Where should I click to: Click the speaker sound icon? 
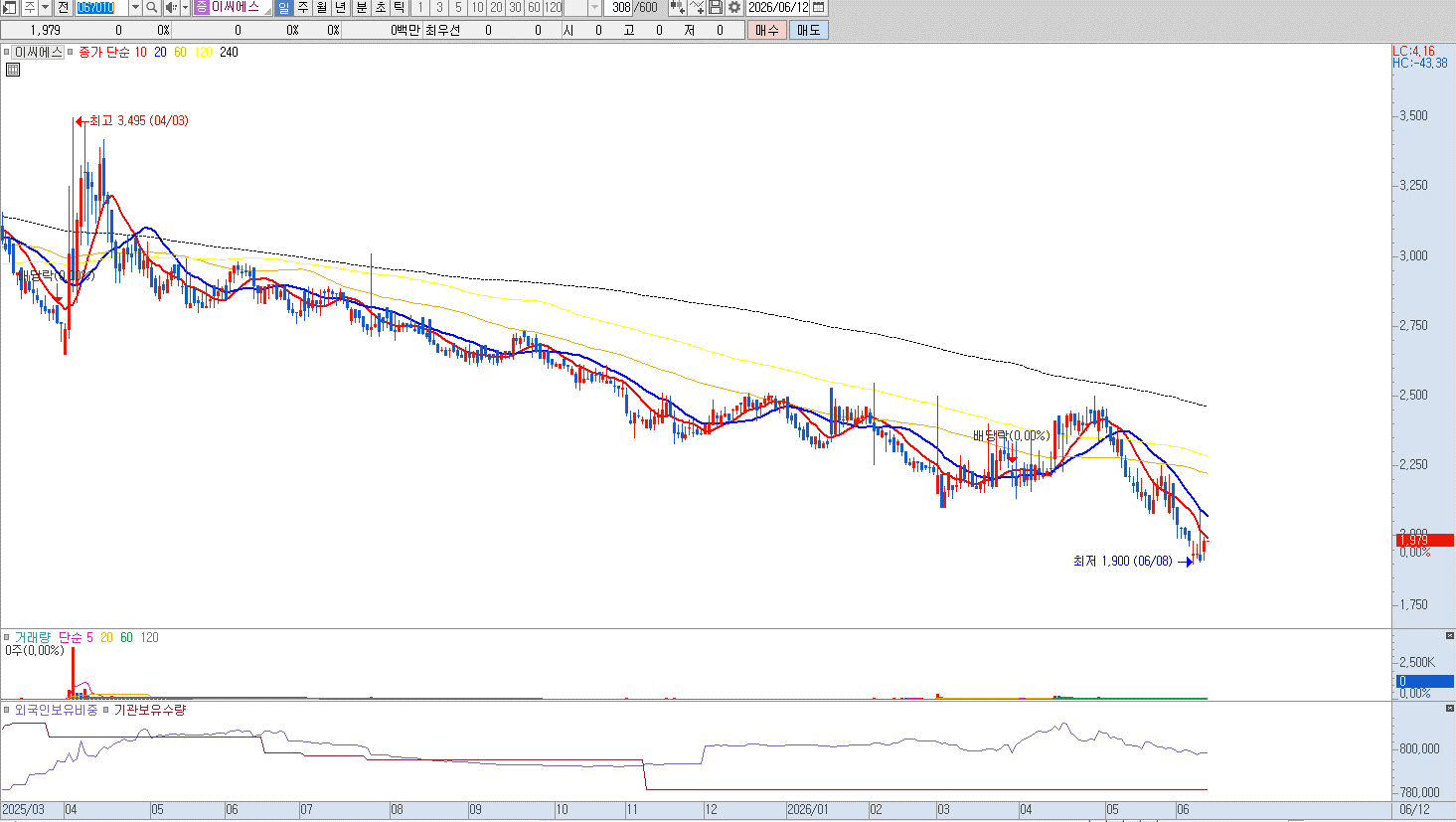[x=170, y=7]
